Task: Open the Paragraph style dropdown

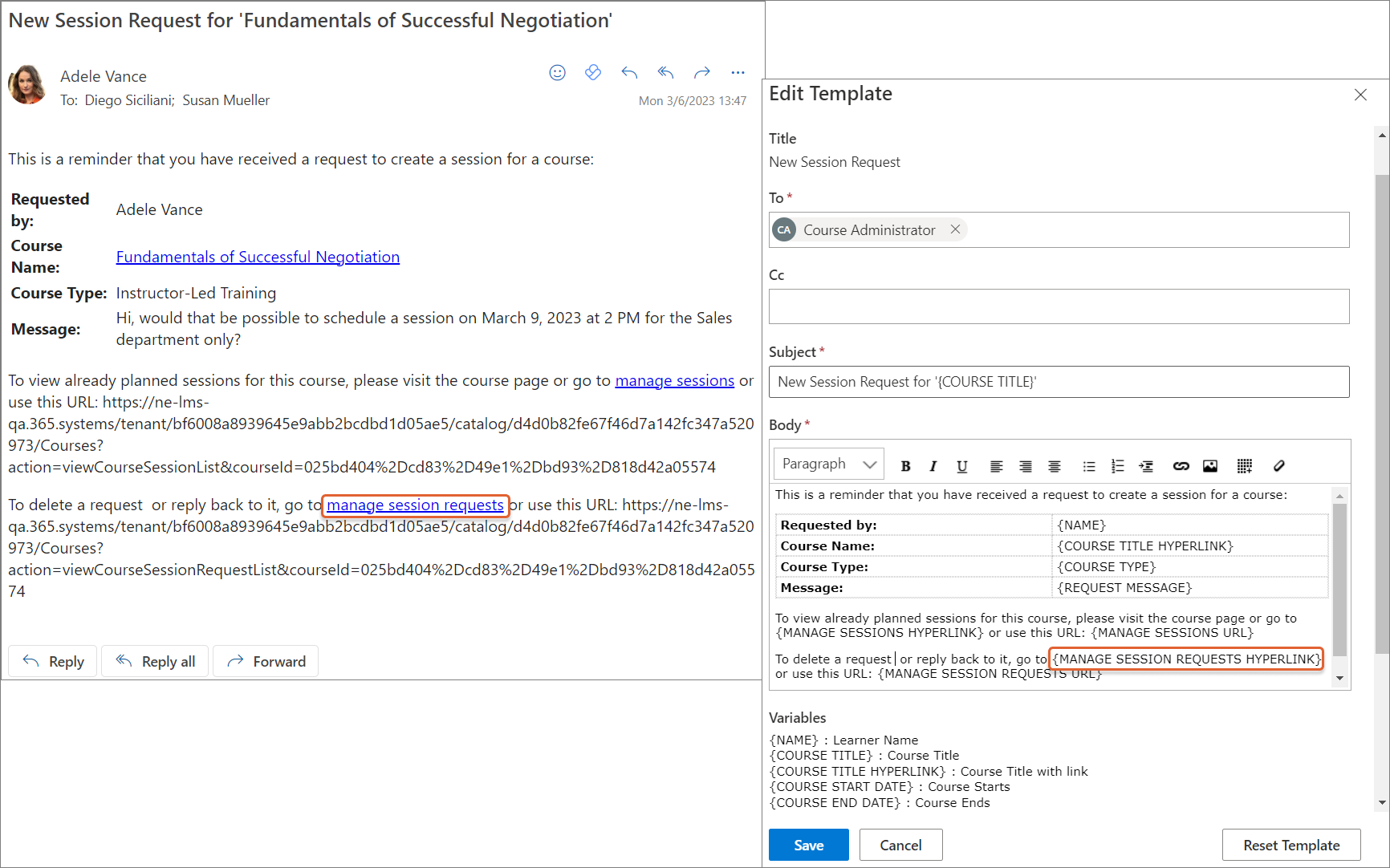Action: (x=828, y=464)
